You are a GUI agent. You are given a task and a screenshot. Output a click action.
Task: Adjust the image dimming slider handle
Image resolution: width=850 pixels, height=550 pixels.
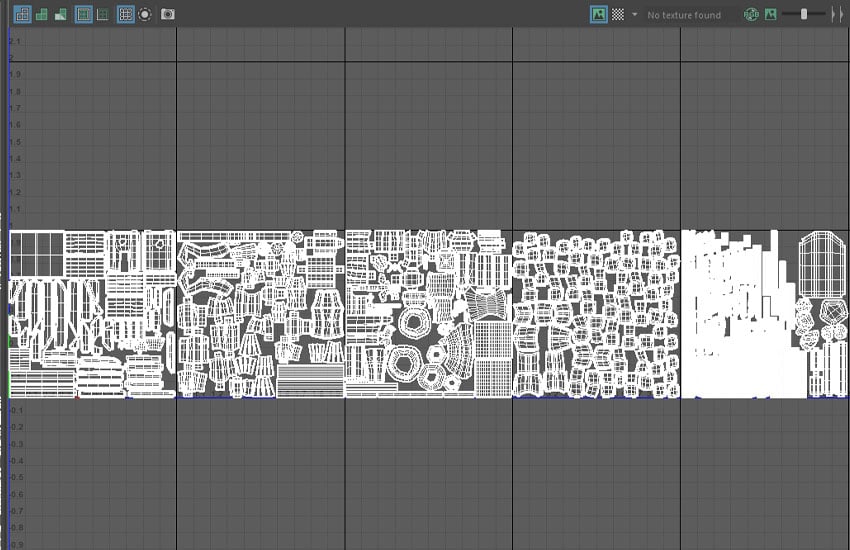click(x=804, y=14)
